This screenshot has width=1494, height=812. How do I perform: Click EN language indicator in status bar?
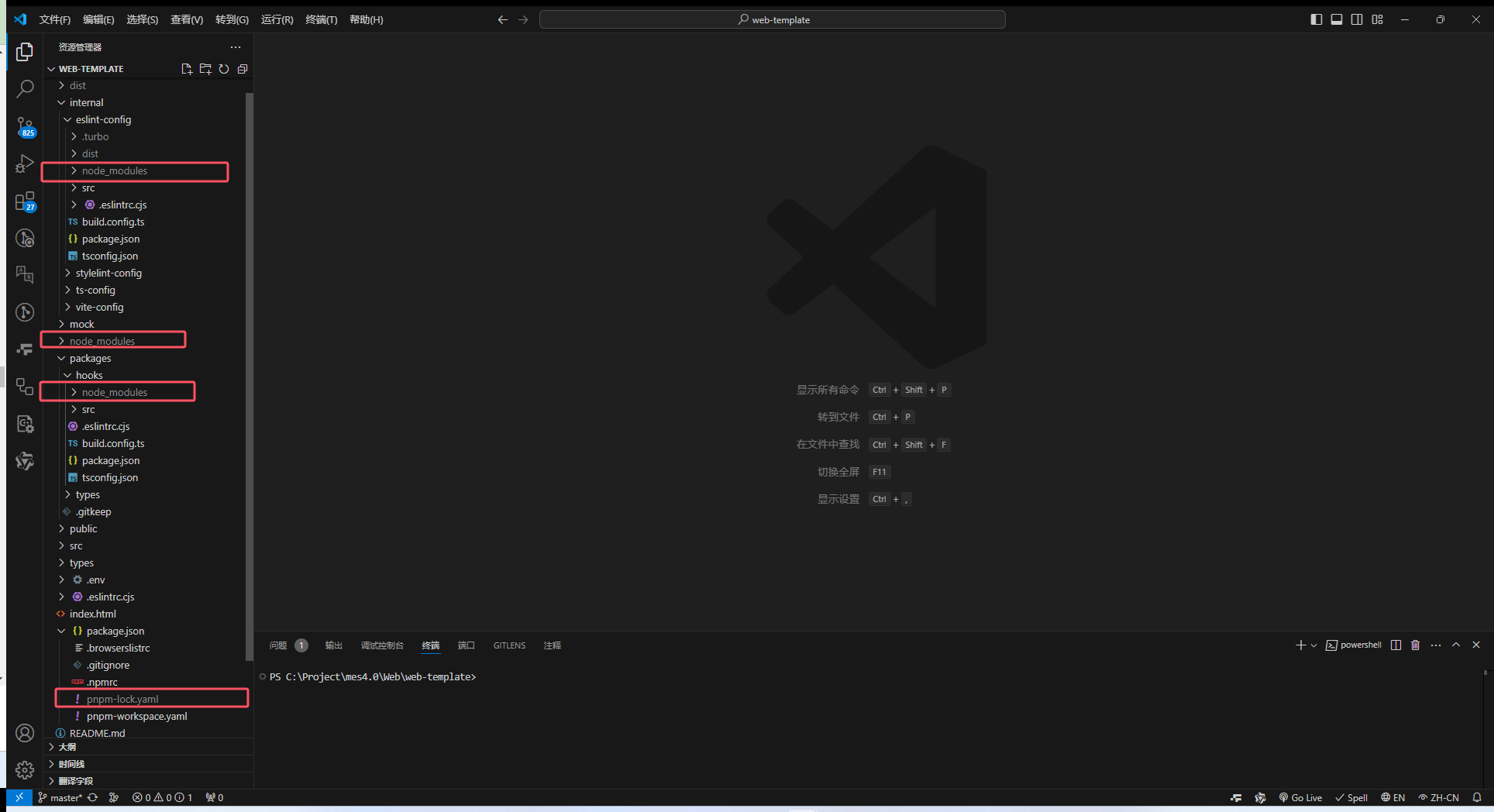click(1393, 797)
